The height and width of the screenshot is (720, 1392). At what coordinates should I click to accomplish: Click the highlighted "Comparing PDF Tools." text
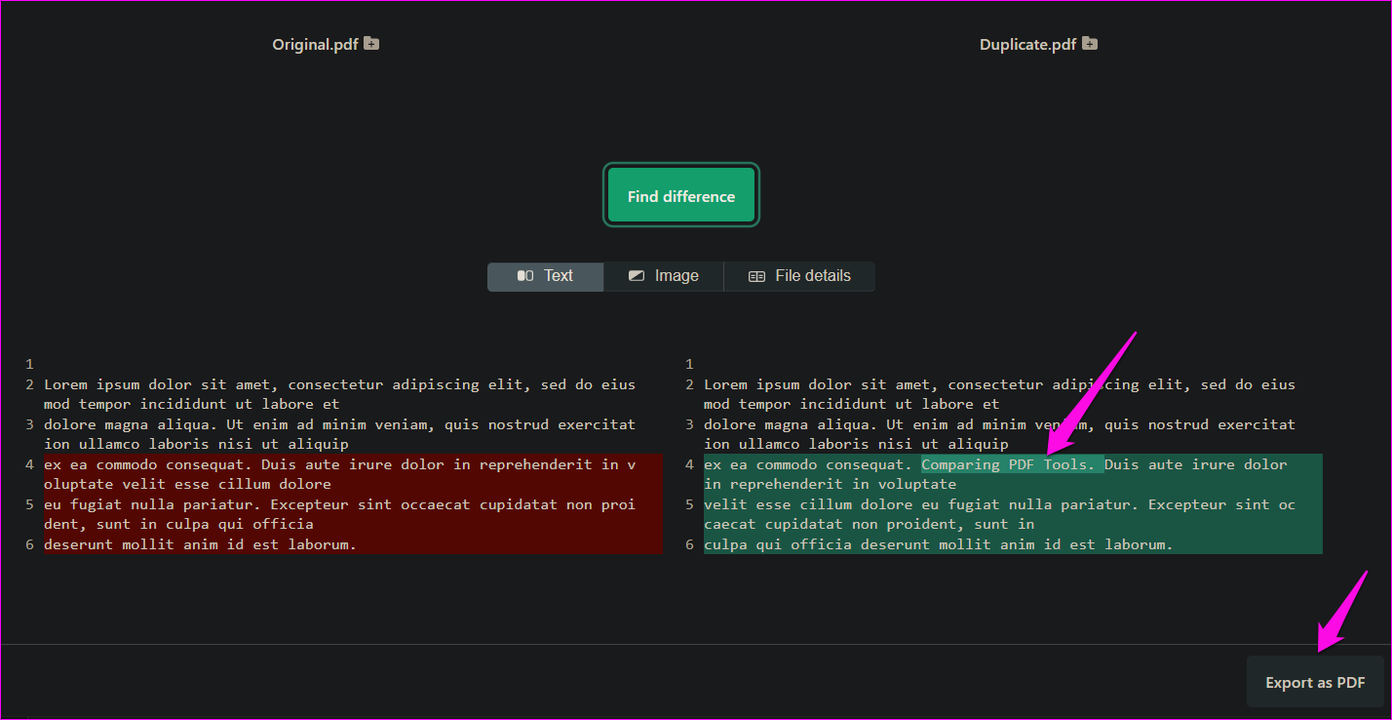[1011, 464]
